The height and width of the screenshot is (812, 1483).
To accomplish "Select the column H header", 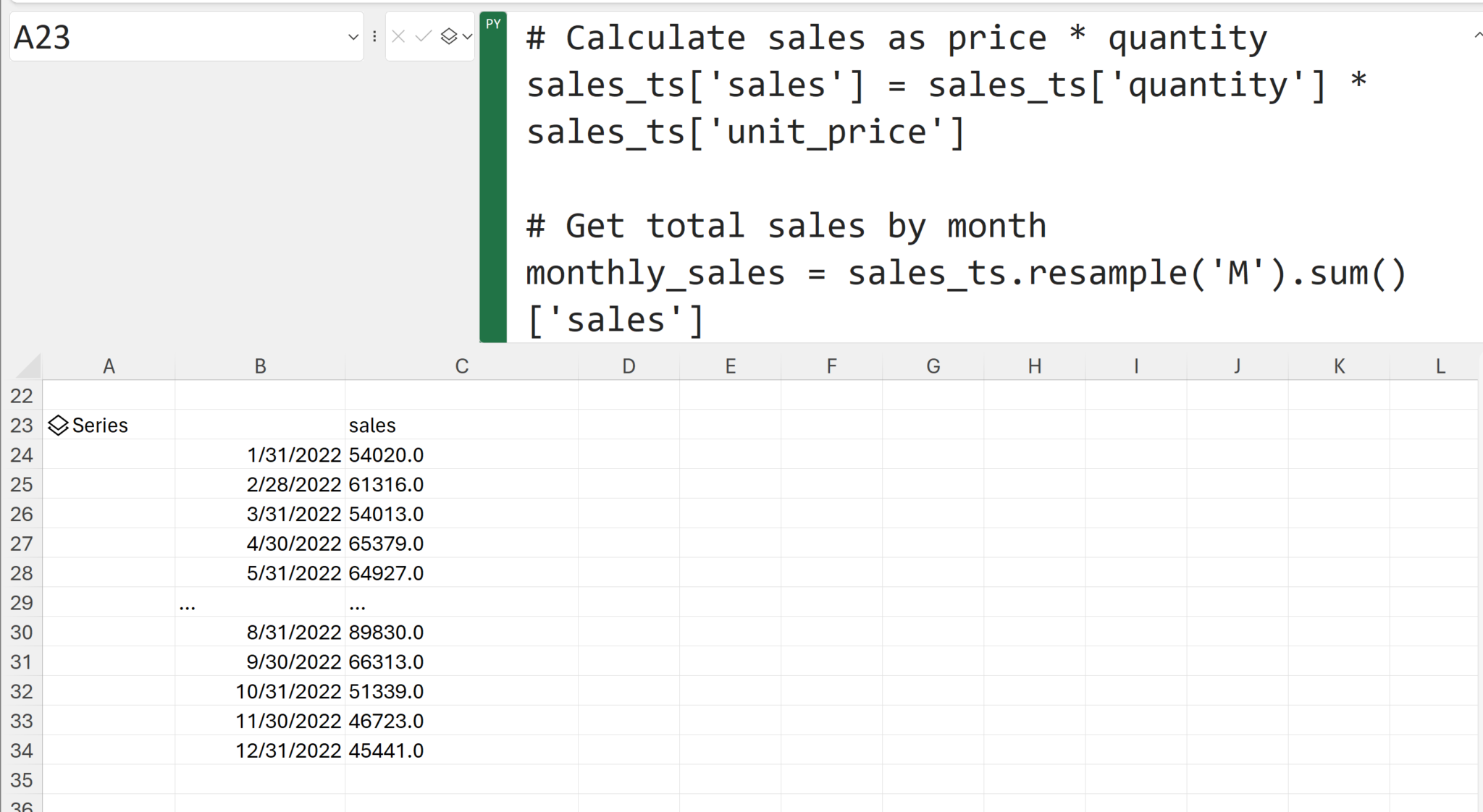I will point(1035,366).
